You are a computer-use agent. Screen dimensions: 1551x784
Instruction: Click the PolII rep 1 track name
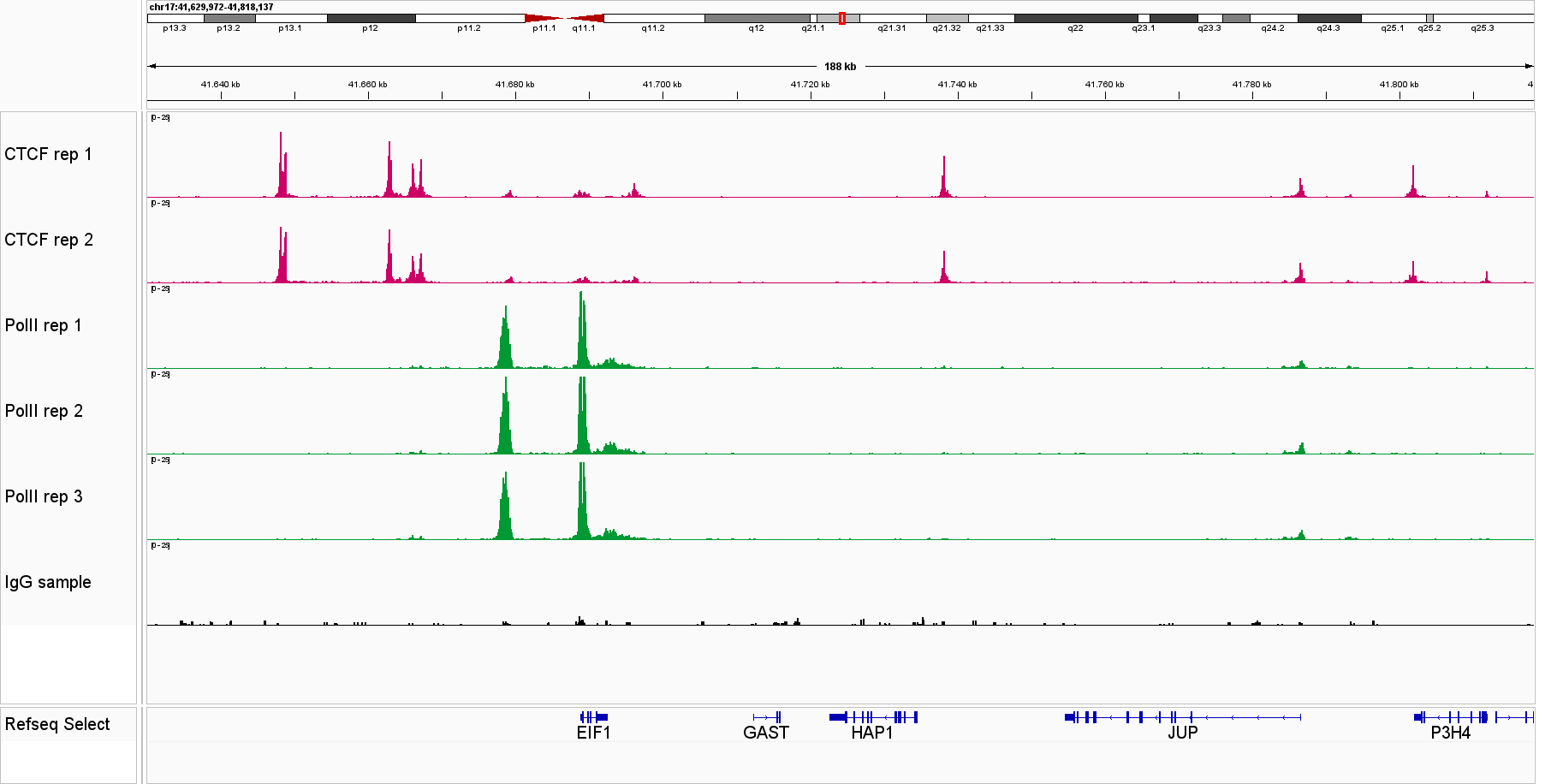(44, 325)
